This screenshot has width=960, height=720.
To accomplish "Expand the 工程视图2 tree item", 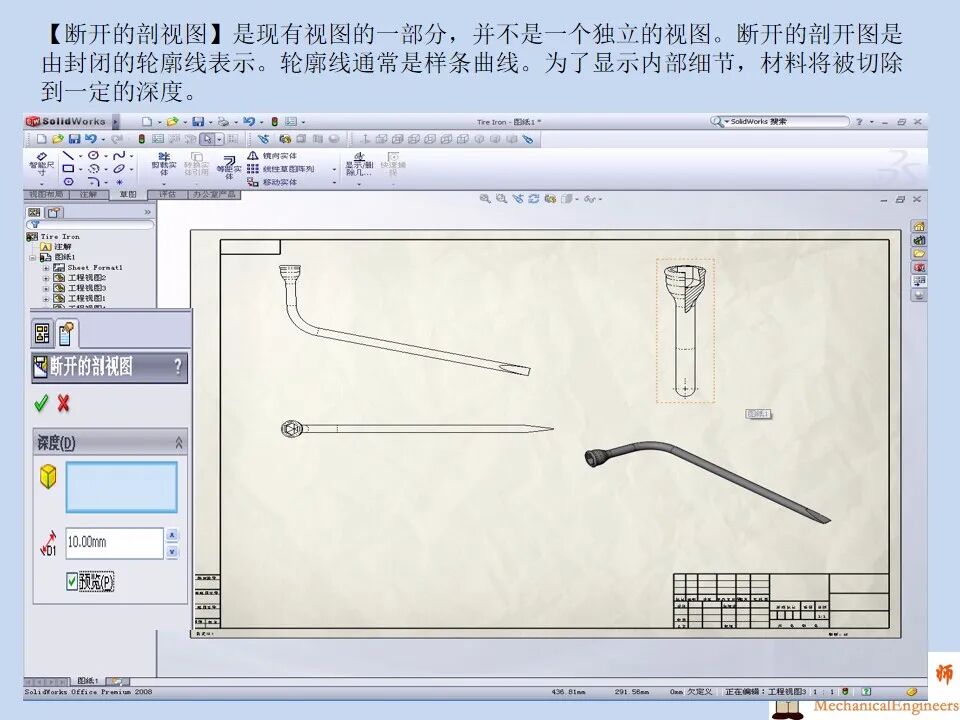I will pyautogui.click(x=45, y=277).
